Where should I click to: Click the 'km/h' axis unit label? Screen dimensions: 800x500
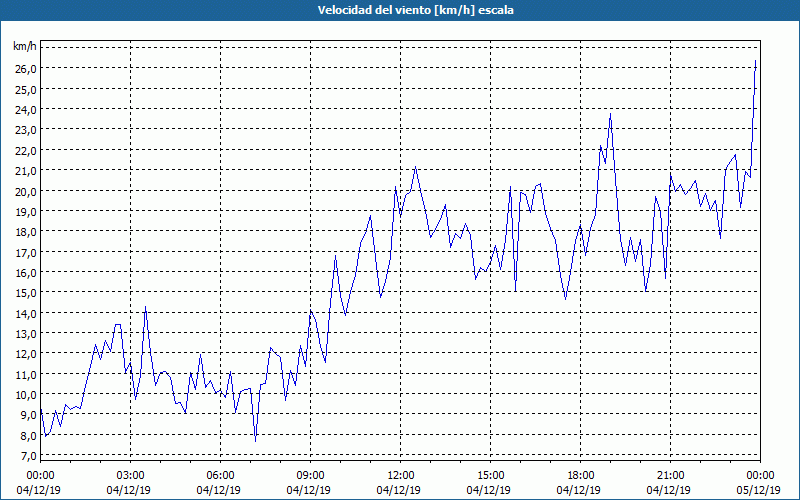pyautogui.click(x=25, y=47)
